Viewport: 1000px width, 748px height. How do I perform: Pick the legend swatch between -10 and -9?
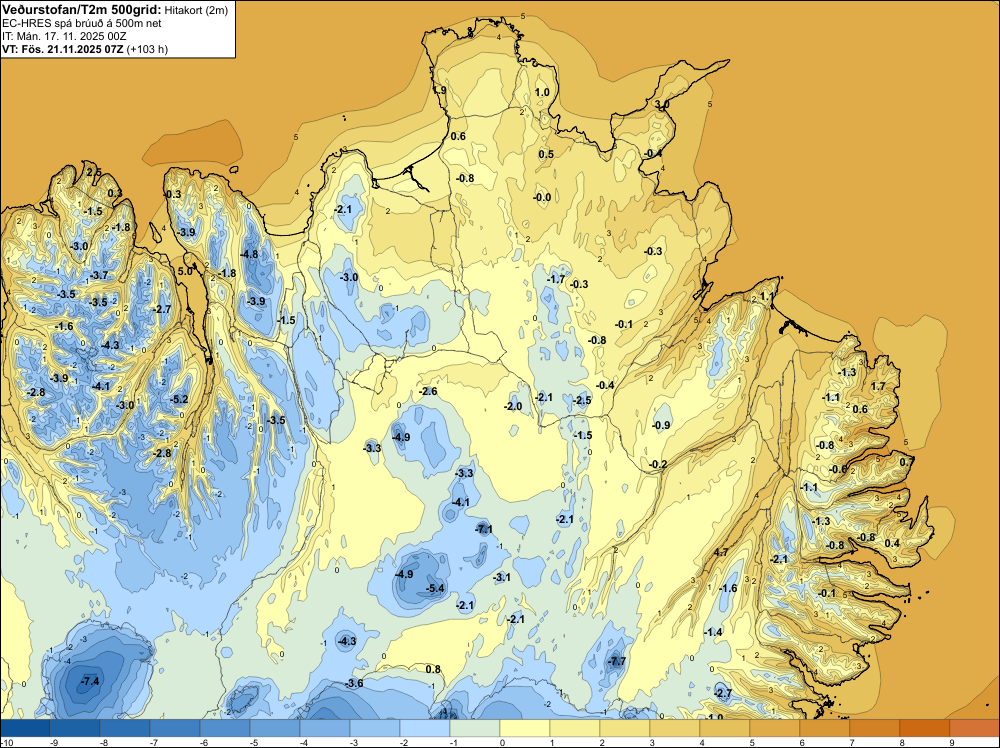coord(25,728)
